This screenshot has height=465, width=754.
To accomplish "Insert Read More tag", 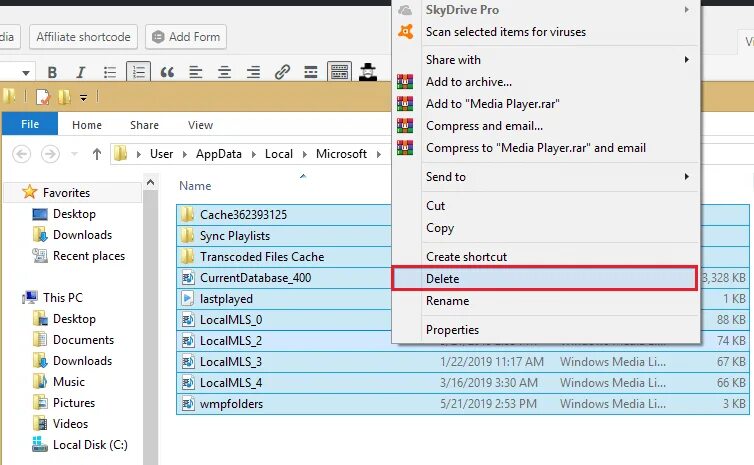I will coord(311,73).
